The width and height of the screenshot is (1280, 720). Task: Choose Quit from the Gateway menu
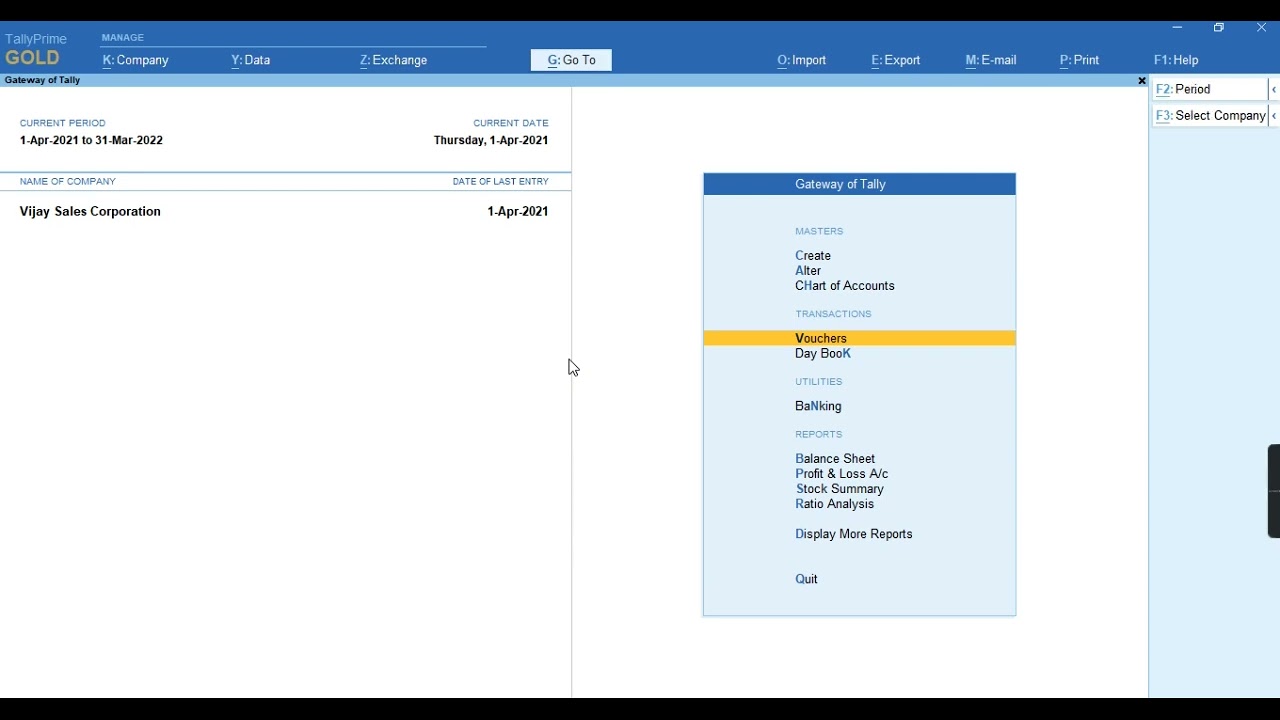806,579
